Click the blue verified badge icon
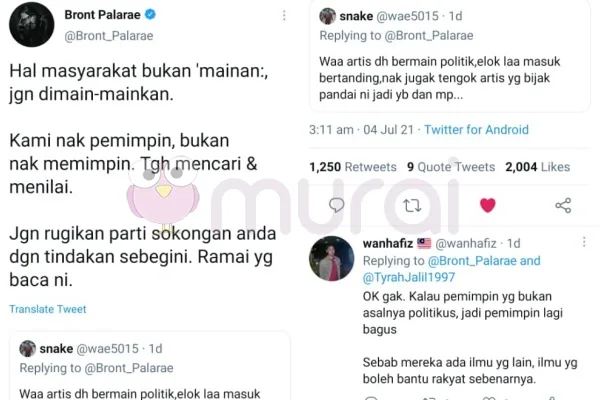 (150, 15)
